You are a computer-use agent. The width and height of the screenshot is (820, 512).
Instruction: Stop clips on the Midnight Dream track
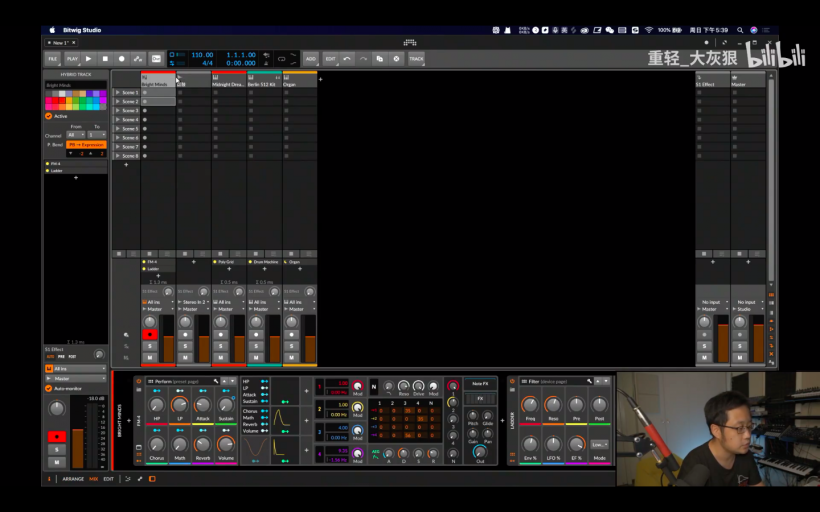[x=220, y=254]
